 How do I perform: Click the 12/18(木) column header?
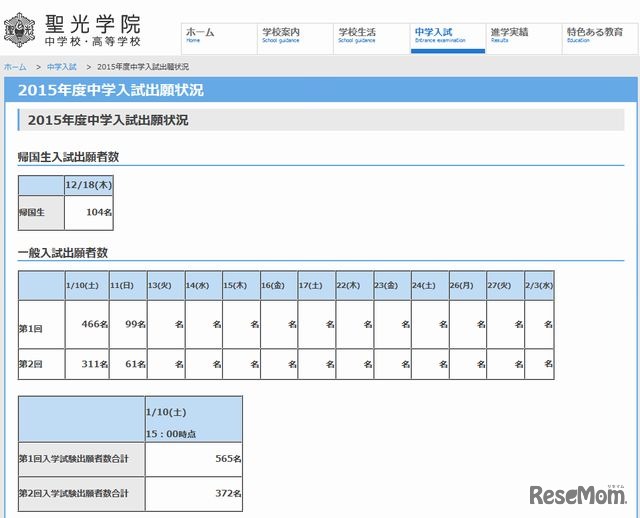89,185
